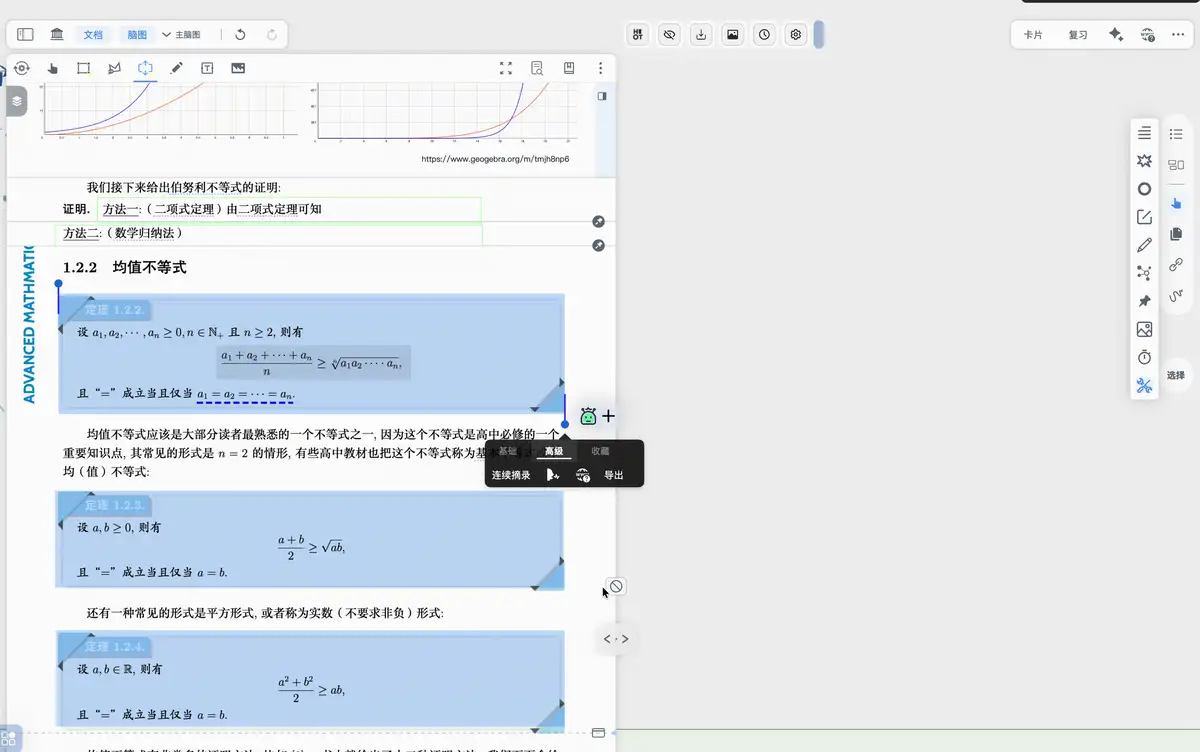Select the image capture tool in document toolbar

(x=238, y=68)
